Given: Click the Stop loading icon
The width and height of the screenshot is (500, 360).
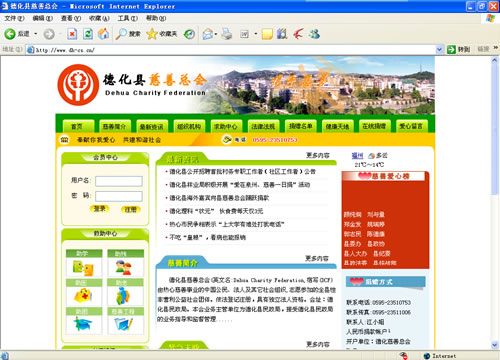Looking at the screenshot, I should pyautogui.click(x=72, y=34).
